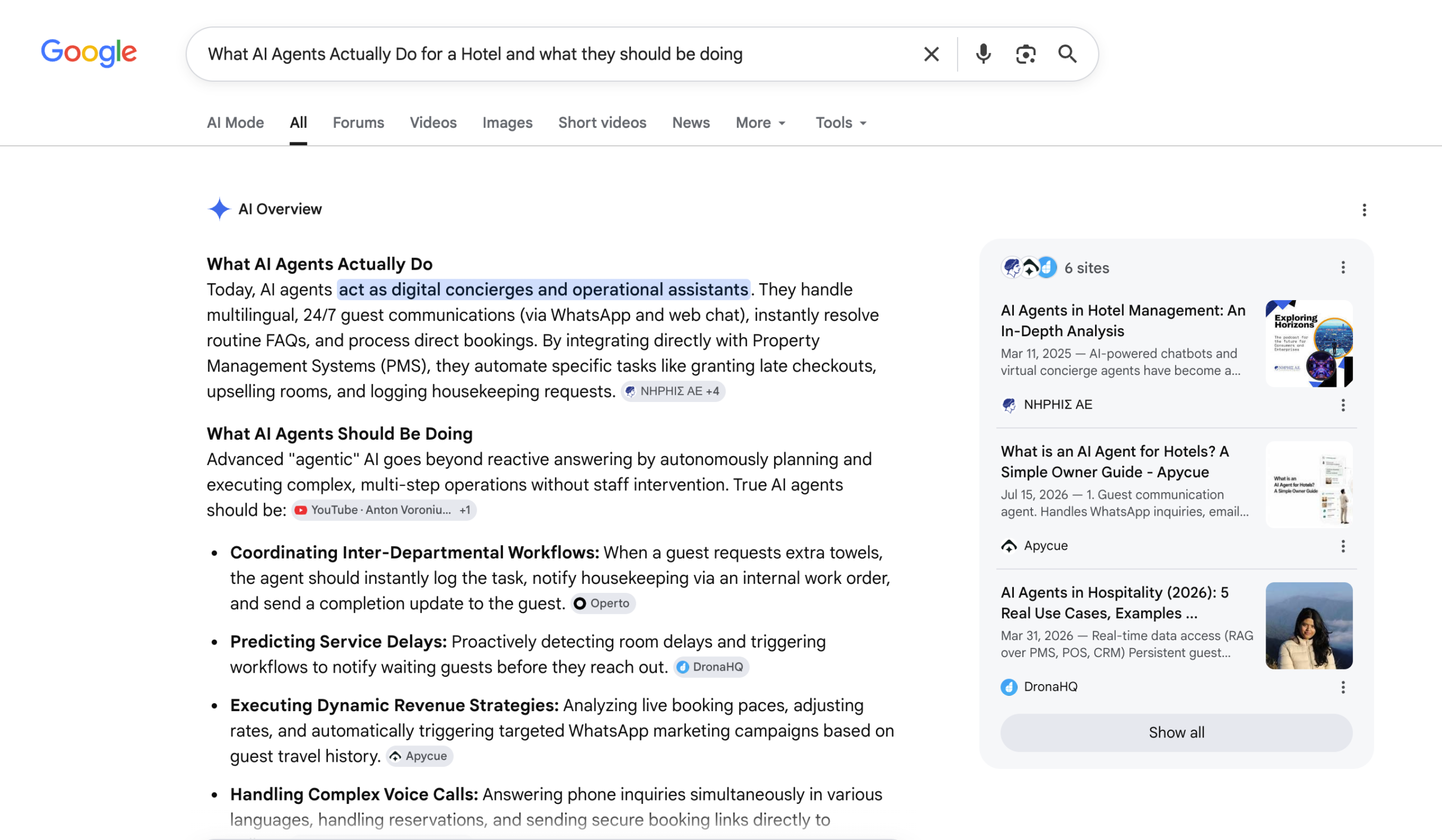Start voice search with microphone icon
The height and width of the screenshot is (840, 1442).
tap(983, 54)
